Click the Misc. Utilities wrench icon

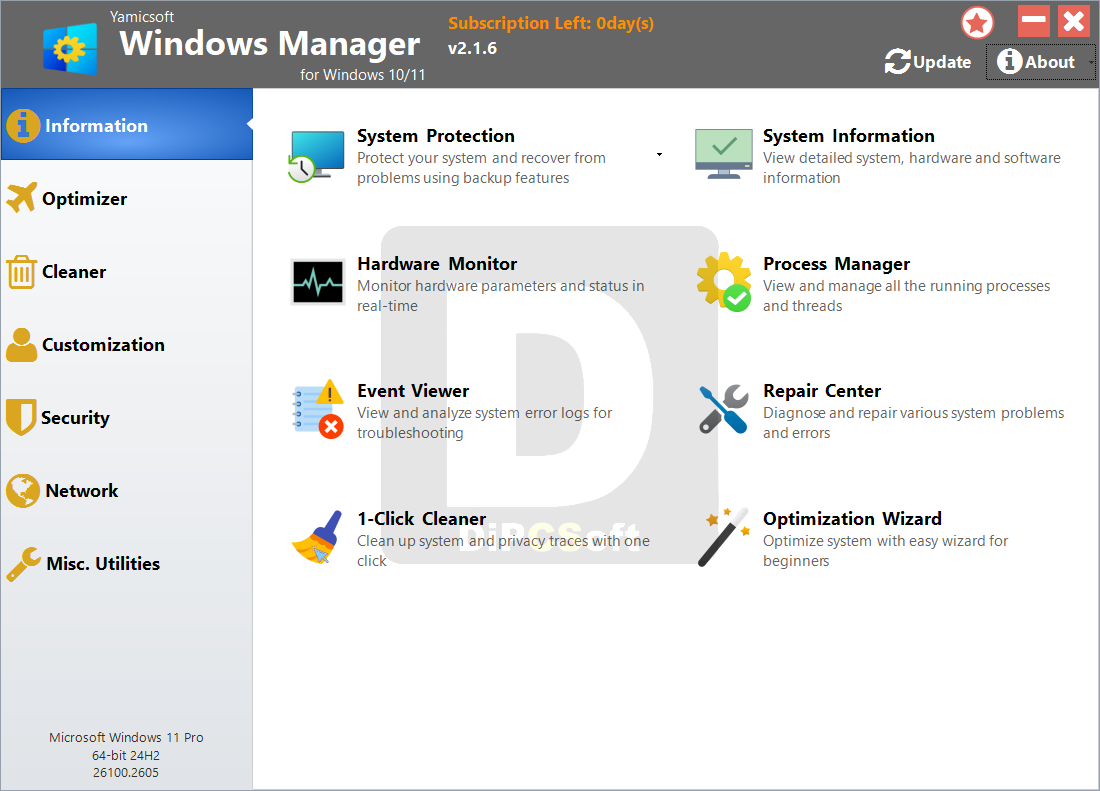coord(23,564)
